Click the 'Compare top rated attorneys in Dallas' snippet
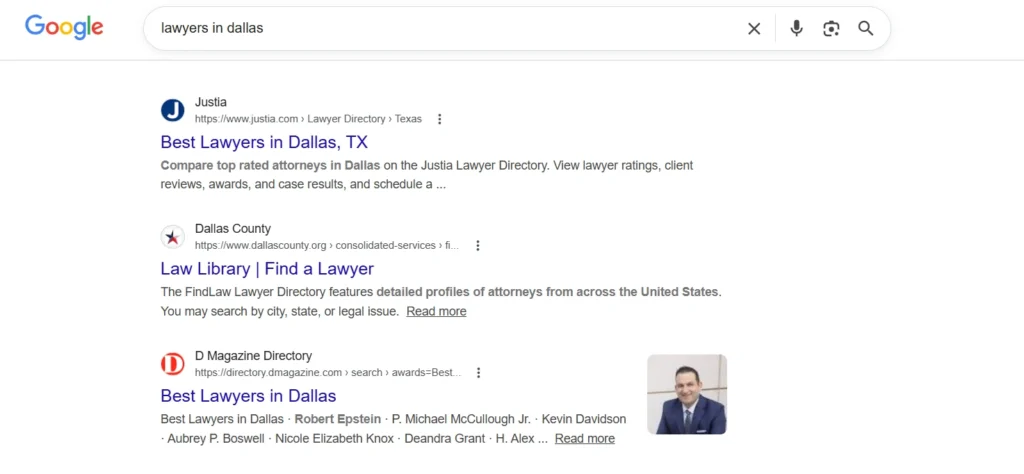The width and height of the screenshot is (1024, 474). click(270, 165)
